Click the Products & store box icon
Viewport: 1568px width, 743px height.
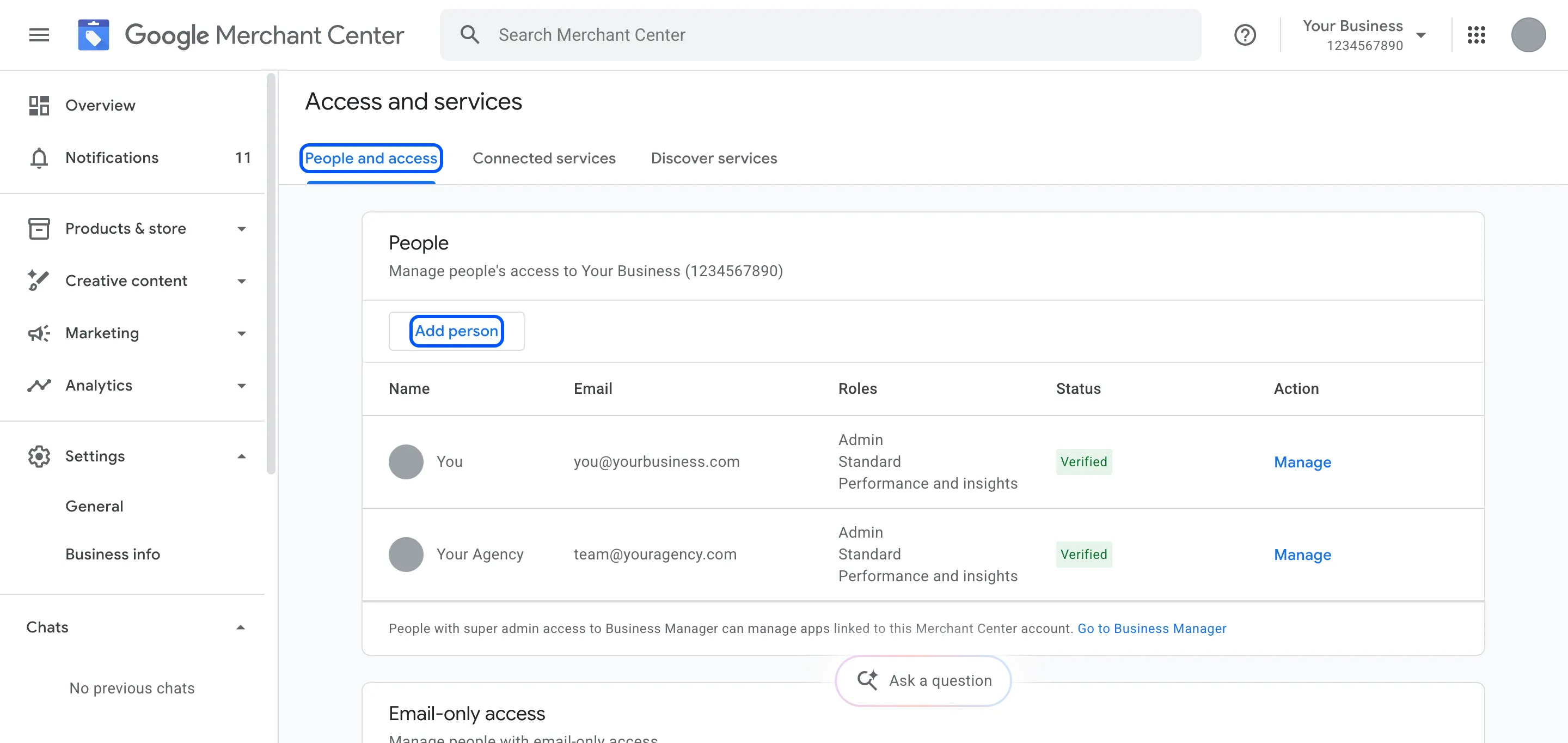point(39,228)
